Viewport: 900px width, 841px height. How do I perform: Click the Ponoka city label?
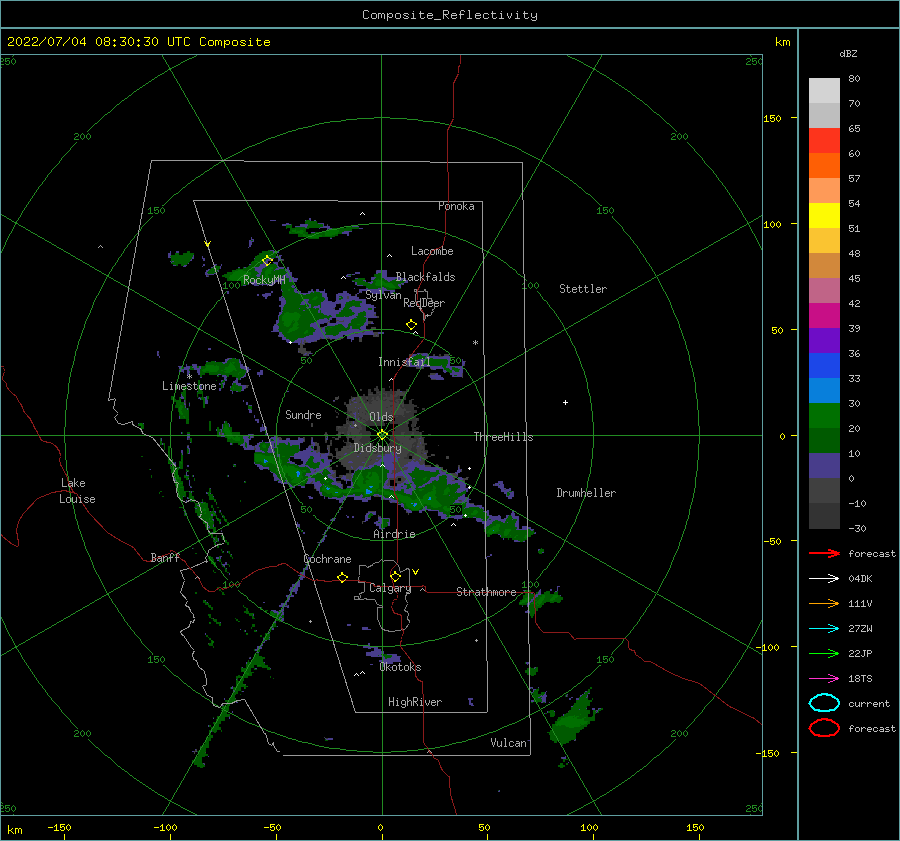[x=456, y=206]
